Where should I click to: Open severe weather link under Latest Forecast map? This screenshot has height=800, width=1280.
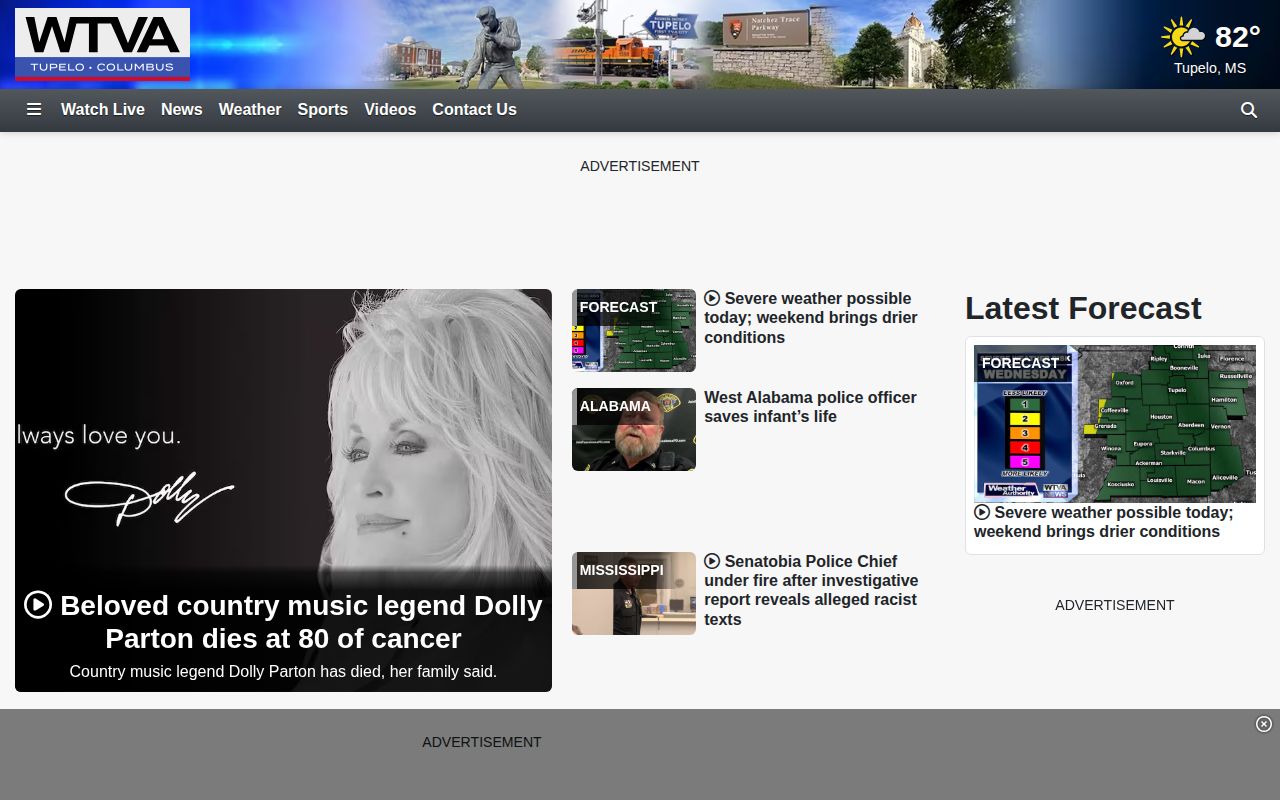click(x=1104, y=522)
